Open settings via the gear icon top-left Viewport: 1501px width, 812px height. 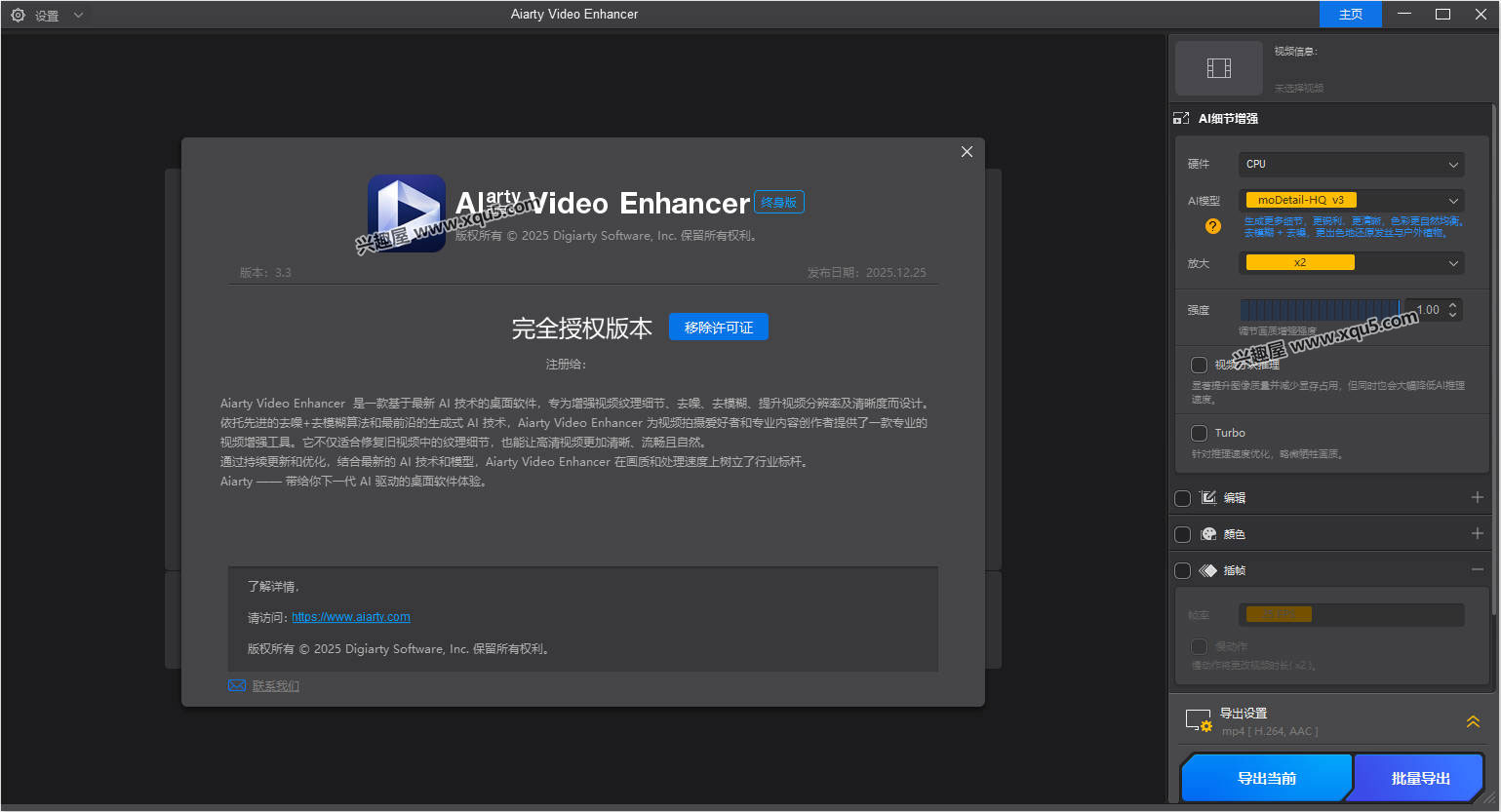pos(17,14)
